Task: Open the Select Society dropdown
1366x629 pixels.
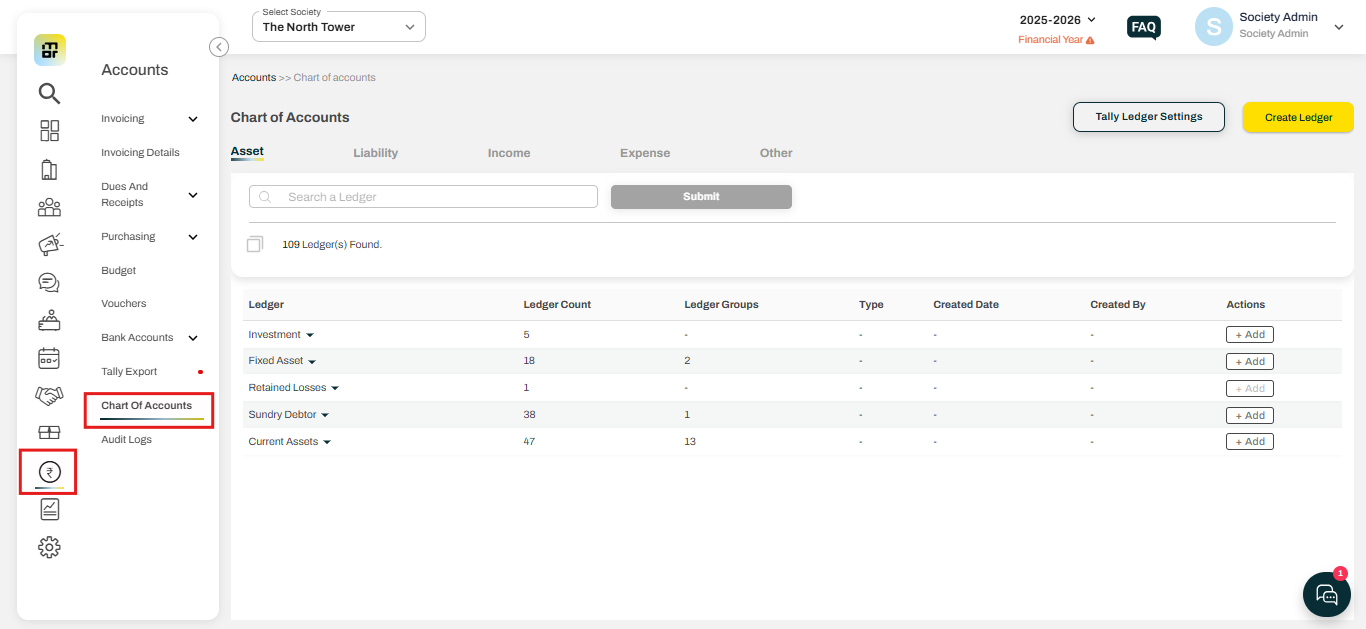Action: click(x=339, y=27)
